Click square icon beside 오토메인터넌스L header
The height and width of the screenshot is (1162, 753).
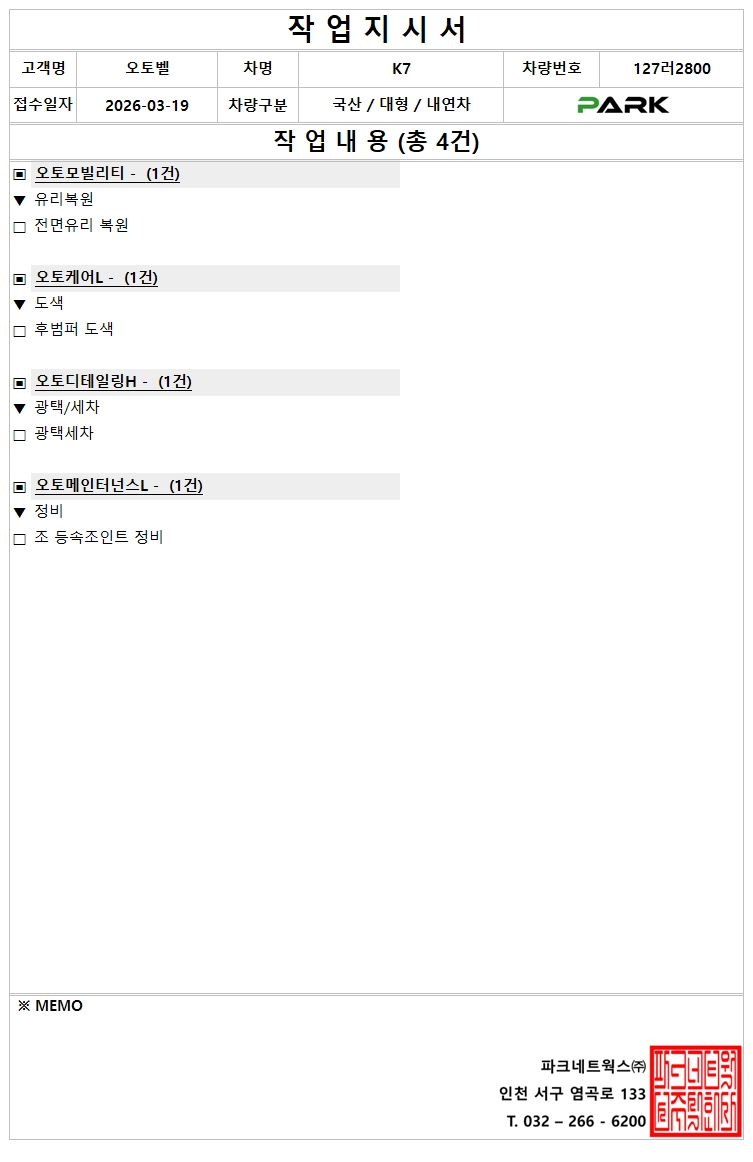[x=20, y=486]
